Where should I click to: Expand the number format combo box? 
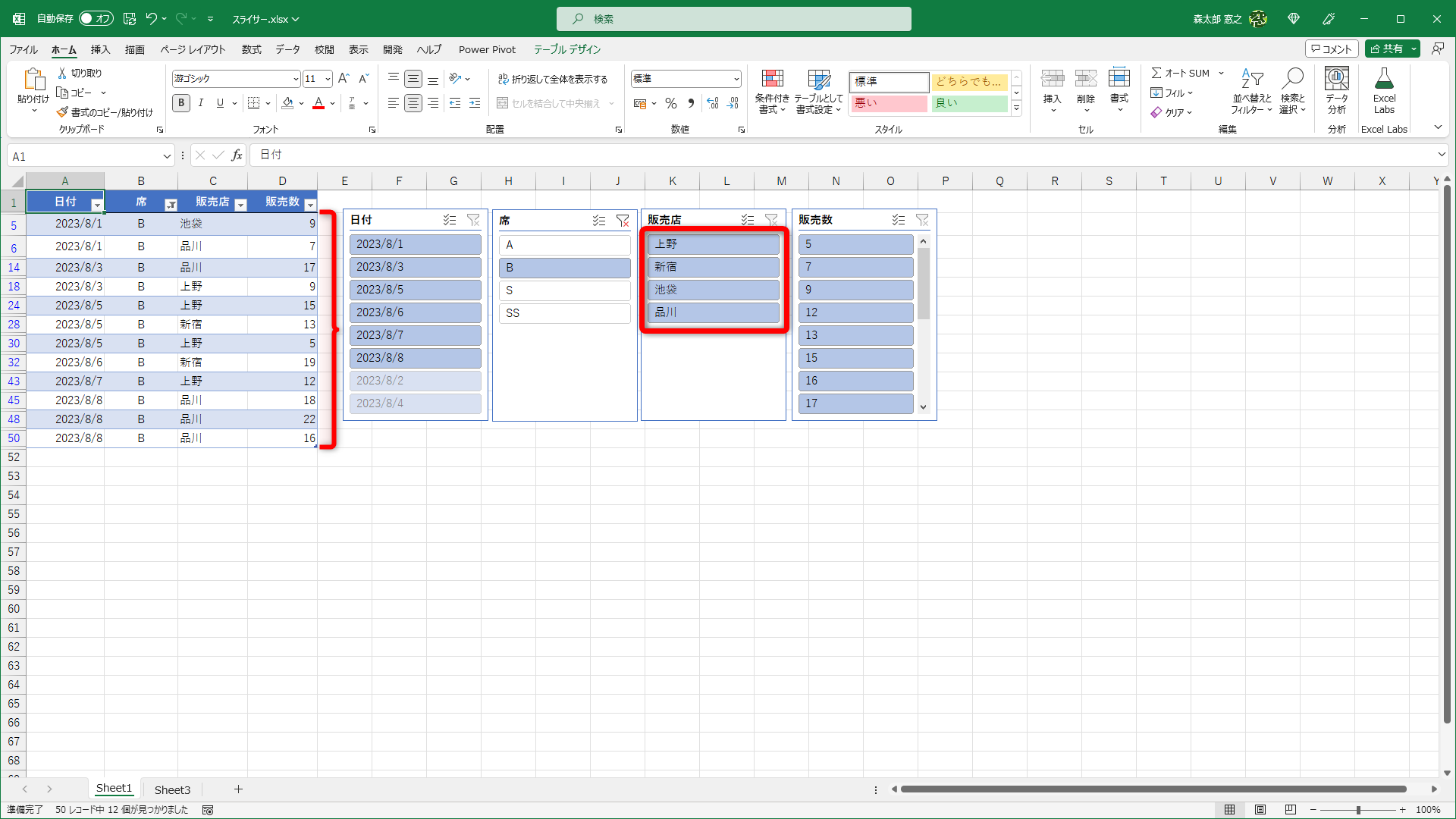click(x=736, y=79)
